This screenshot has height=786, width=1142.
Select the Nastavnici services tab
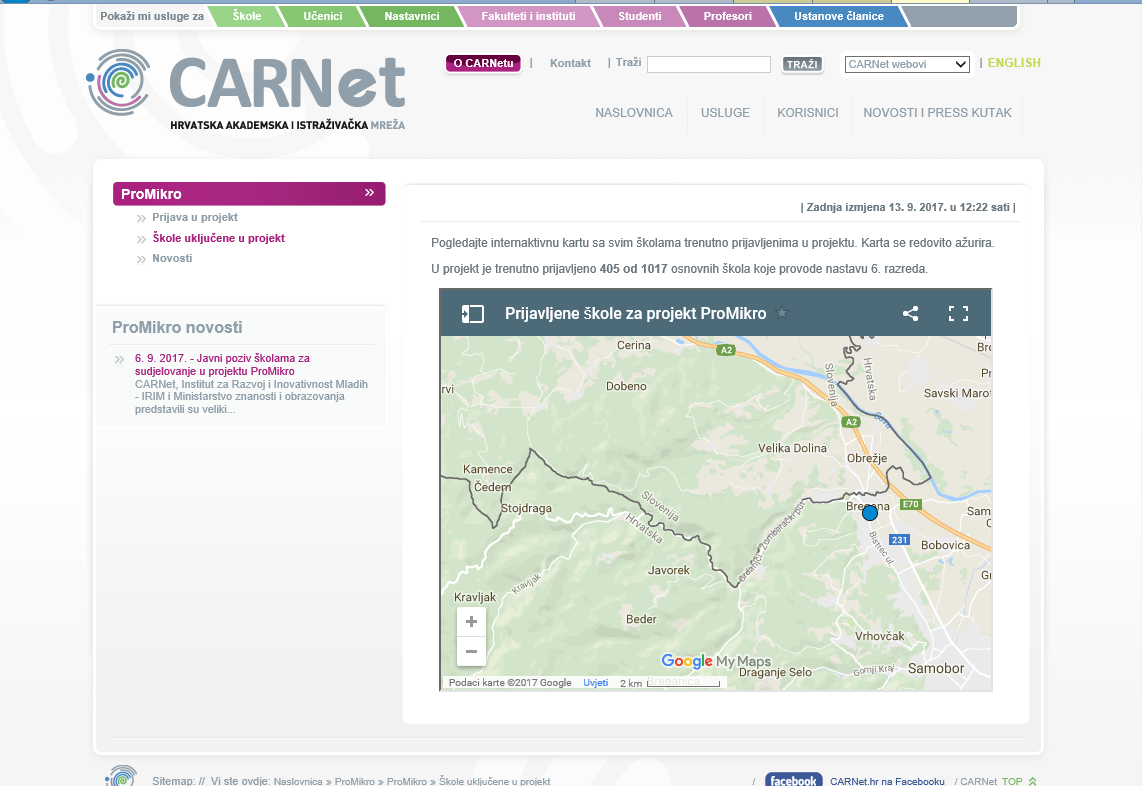[411, 16]
